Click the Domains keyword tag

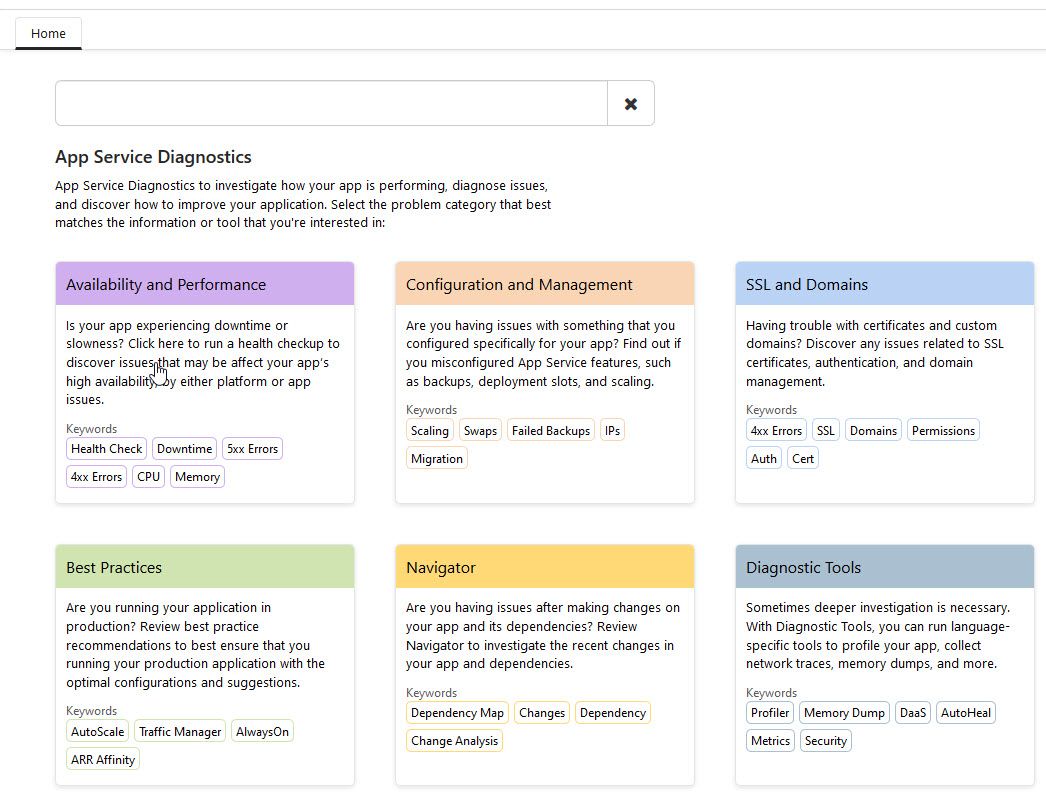click(x=873, y=431)
